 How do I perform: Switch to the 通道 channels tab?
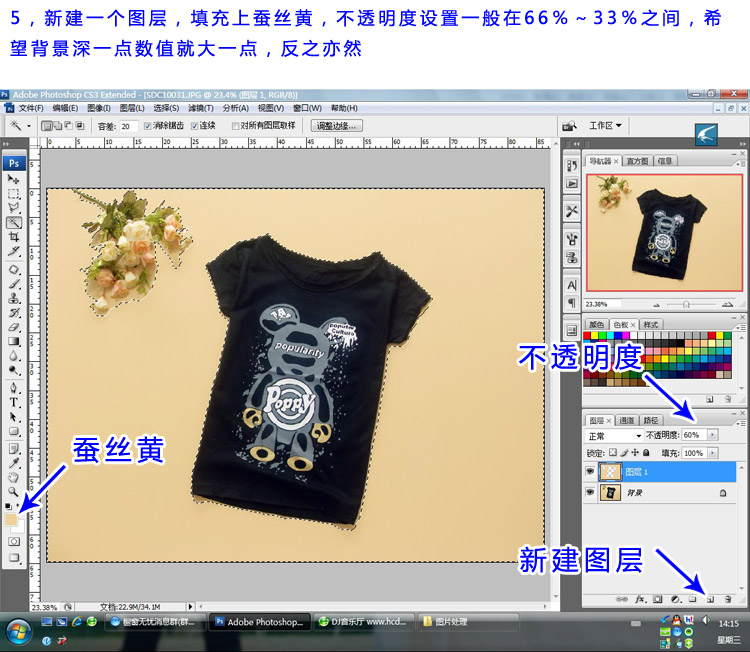(627, 420)
